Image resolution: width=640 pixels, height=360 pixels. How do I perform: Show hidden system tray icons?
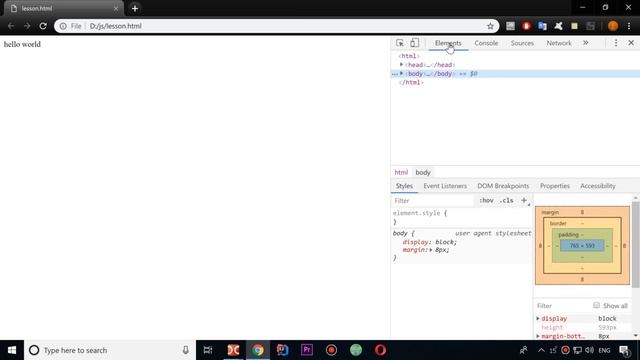pos(541,350)
